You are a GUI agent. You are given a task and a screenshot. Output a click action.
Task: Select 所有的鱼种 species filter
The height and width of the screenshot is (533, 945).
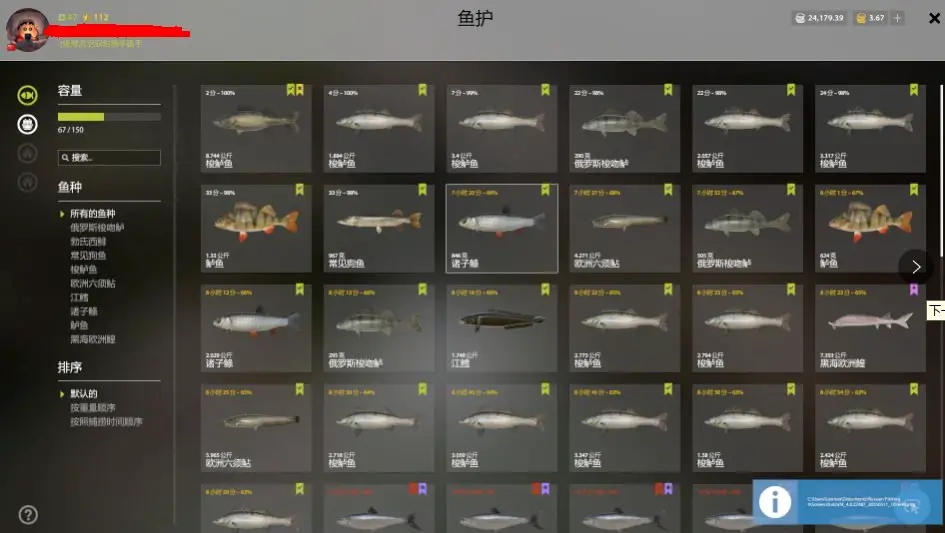pos(92,213)
